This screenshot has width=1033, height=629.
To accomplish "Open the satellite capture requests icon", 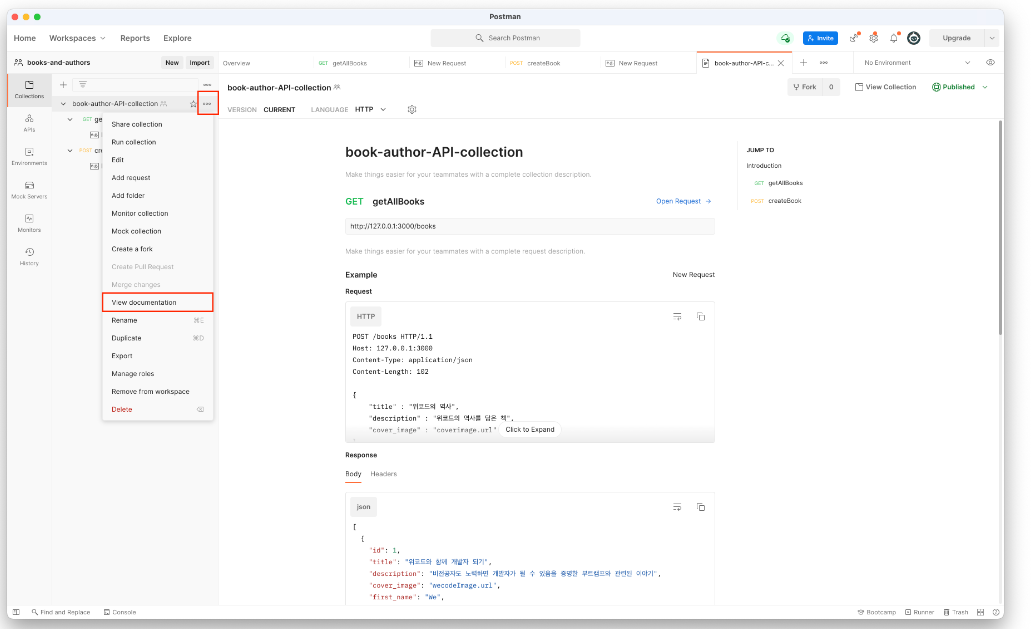I will (x=854, y=38).
